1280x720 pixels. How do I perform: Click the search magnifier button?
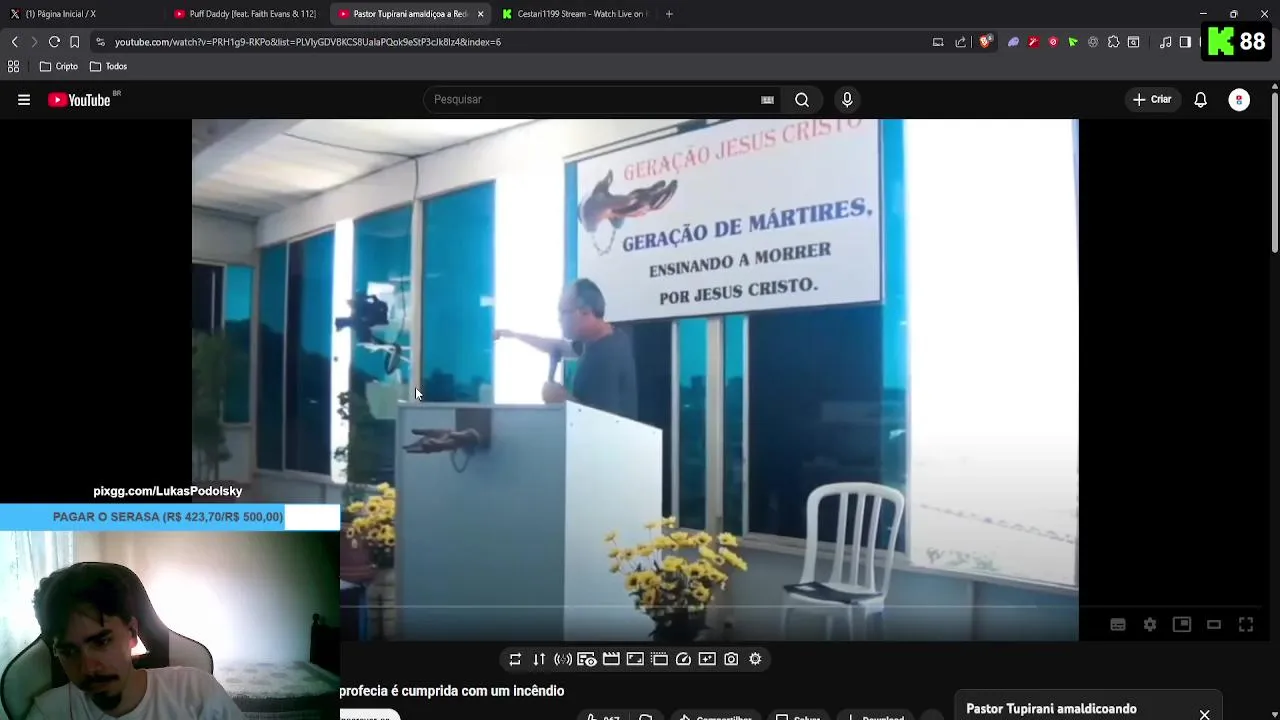802,100
